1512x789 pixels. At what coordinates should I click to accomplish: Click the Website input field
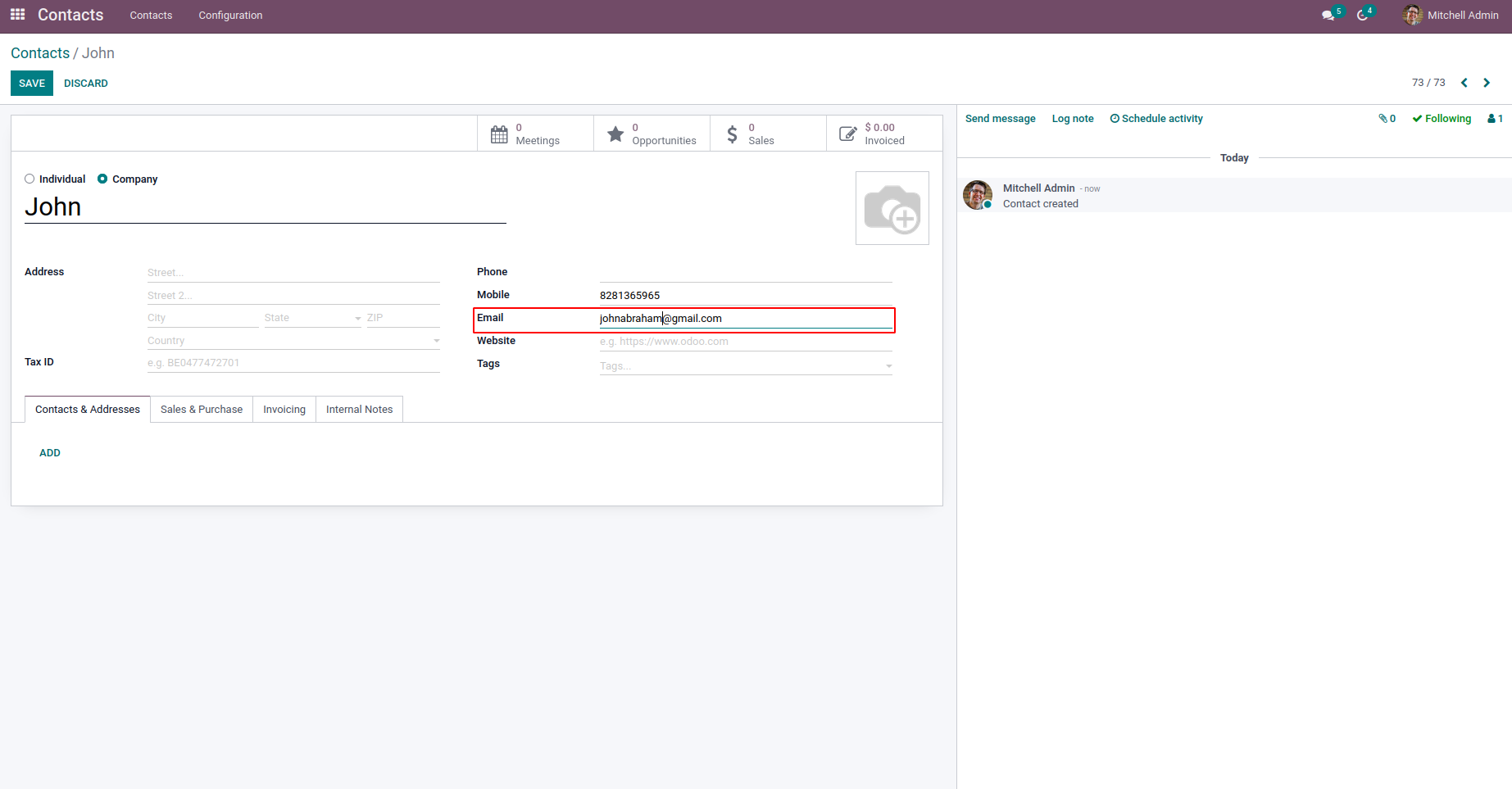pos(745,342)
